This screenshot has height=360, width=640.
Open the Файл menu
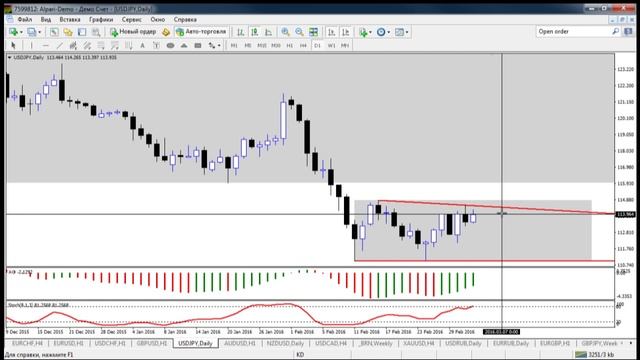(25, 20)
